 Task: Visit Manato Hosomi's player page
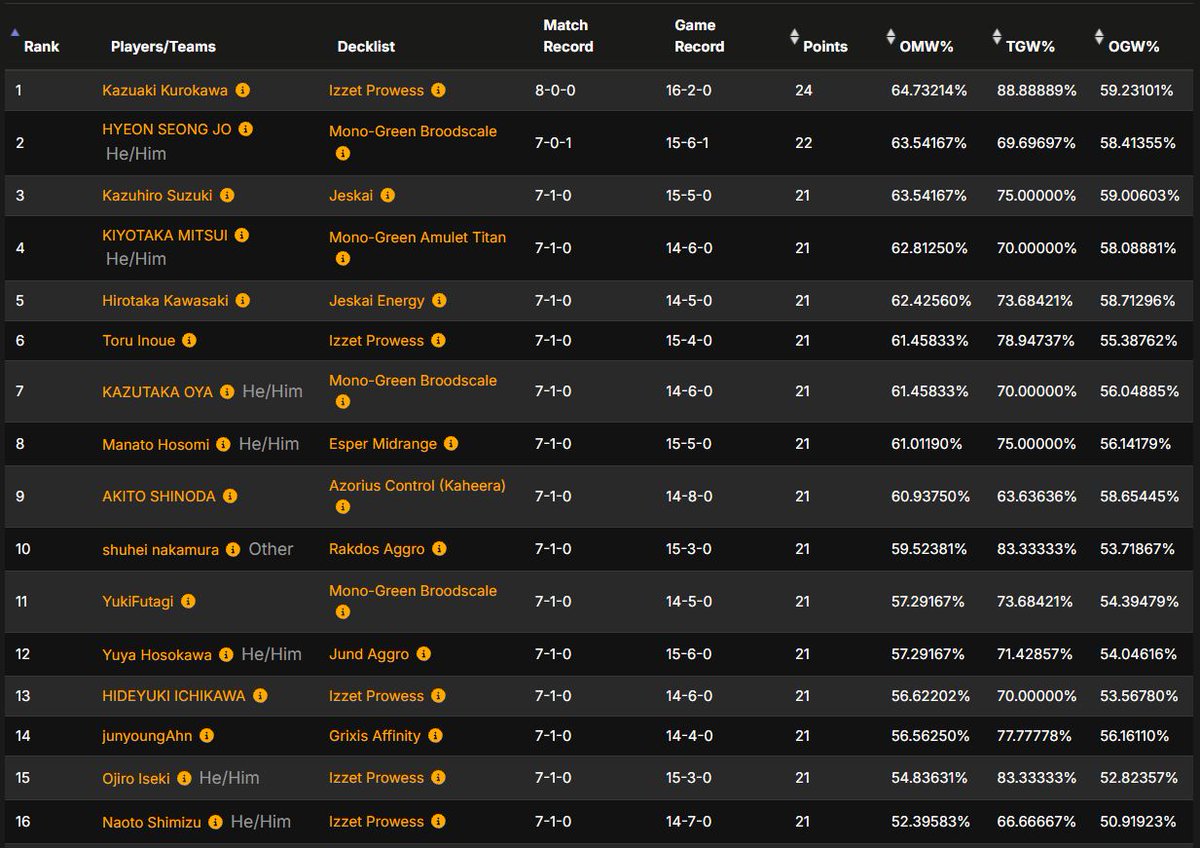click(156, 444)
